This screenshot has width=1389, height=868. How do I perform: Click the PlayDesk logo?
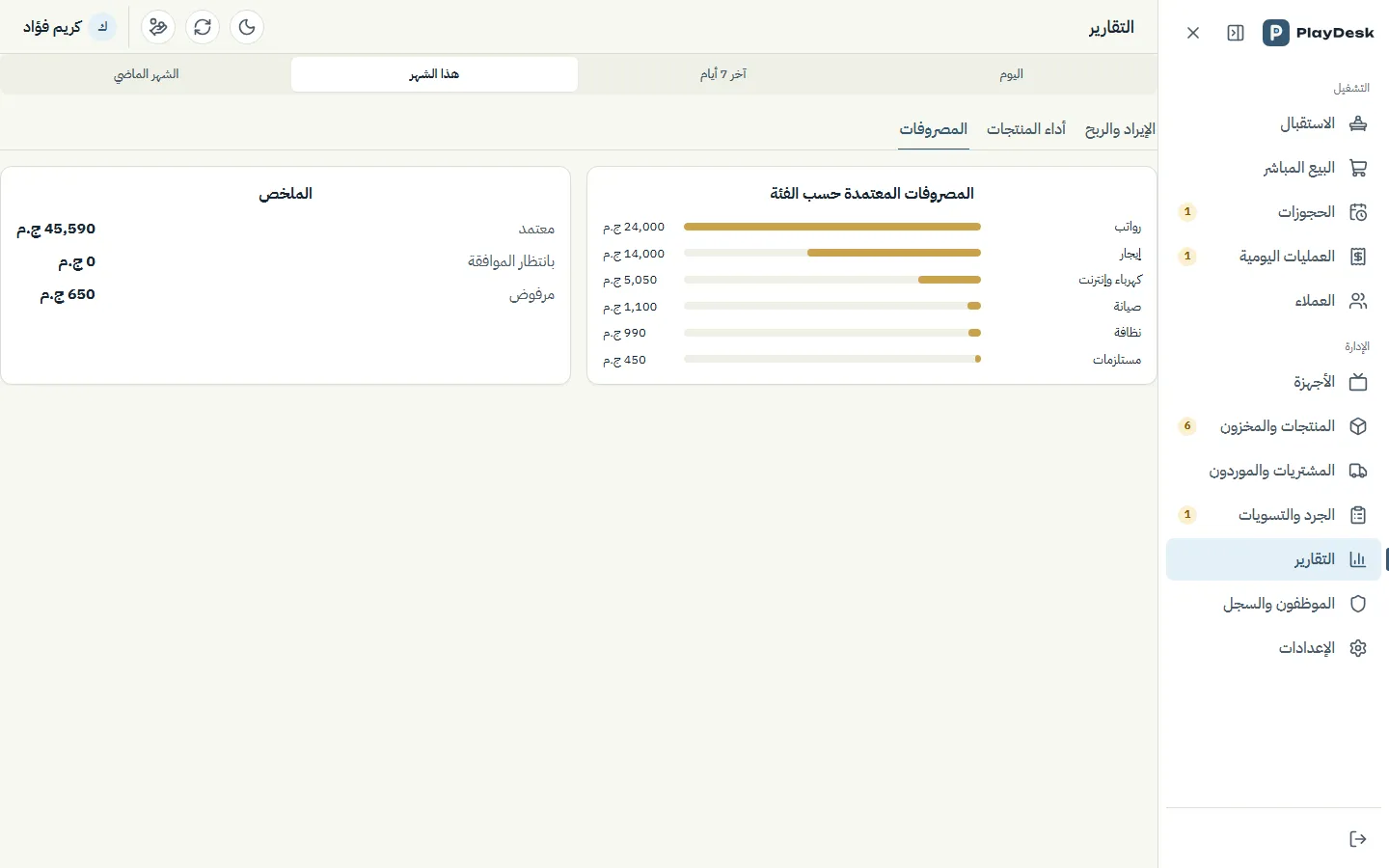coord(1319,33)
